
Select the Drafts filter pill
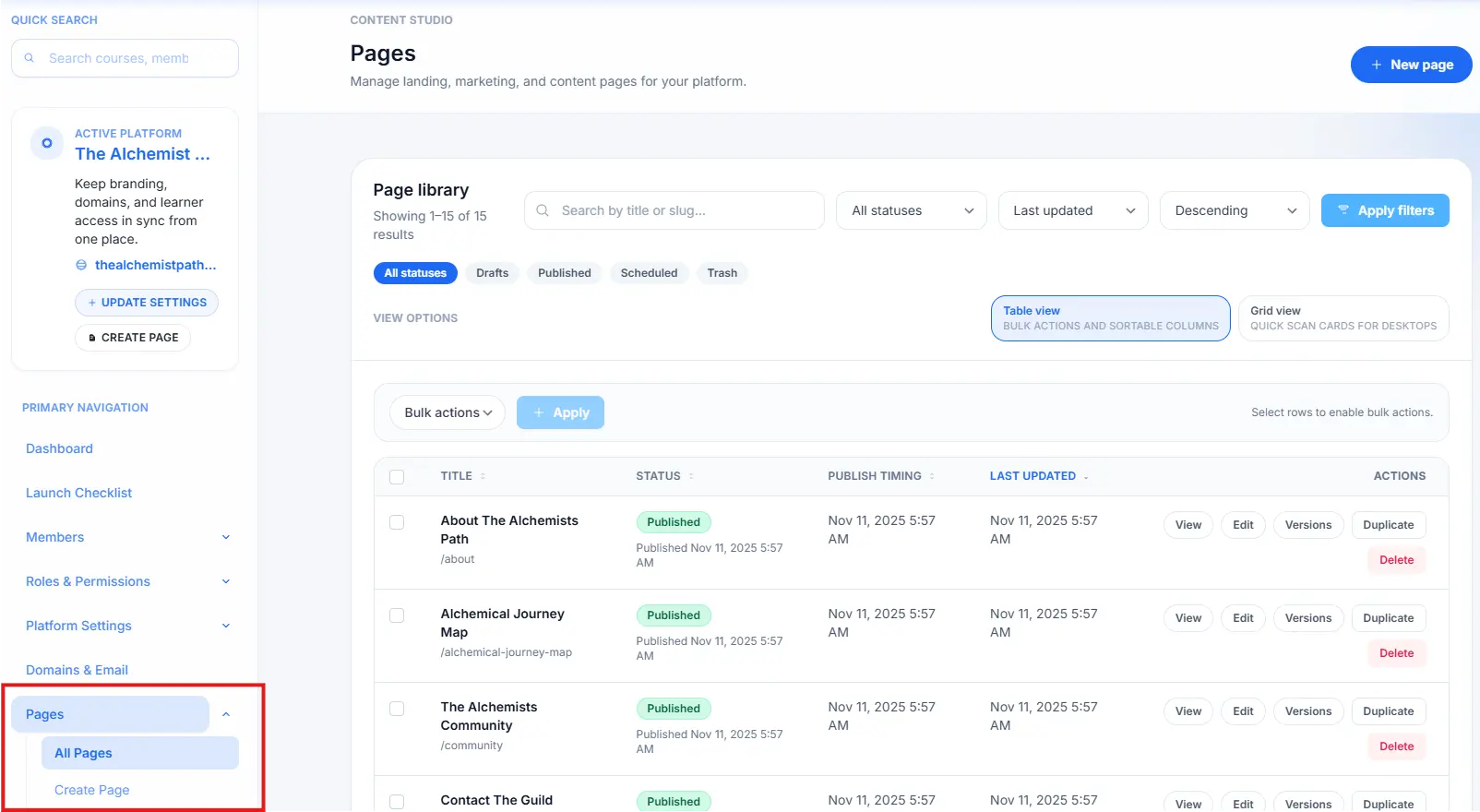click(x=493, y=273)
